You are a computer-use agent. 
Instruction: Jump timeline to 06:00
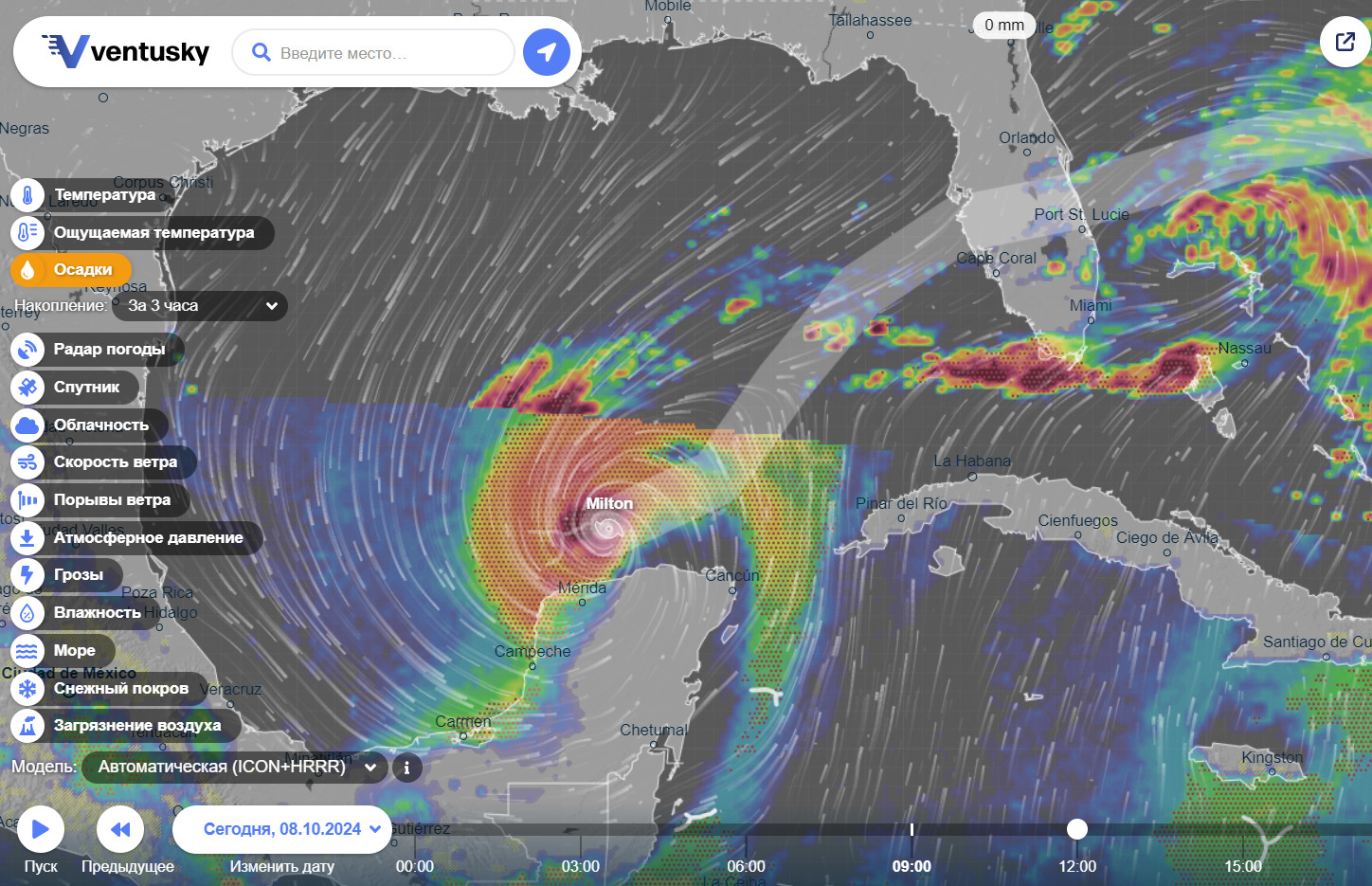coord(747,866)
